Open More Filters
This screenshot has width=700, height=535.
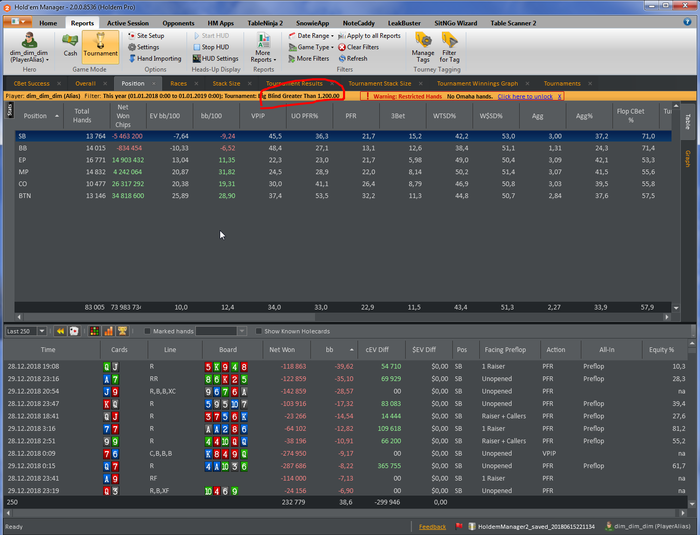coord(308,59)
